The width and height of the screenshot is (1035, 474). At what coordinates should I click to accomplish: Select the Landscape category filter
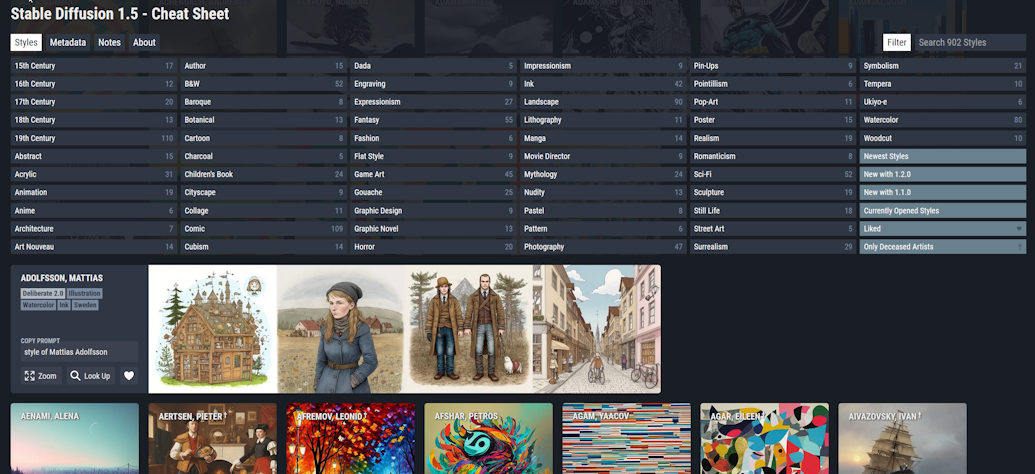[603, 102]
